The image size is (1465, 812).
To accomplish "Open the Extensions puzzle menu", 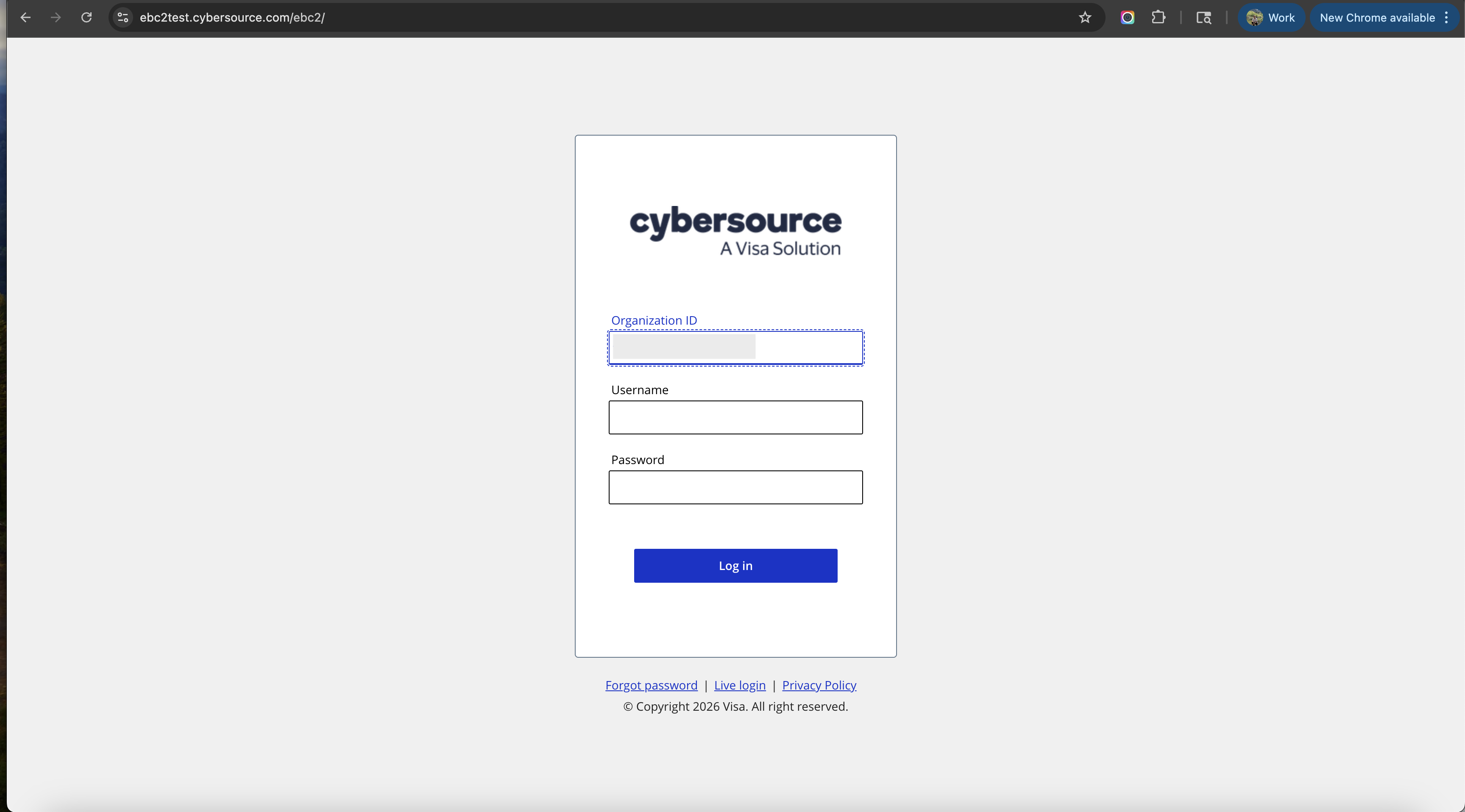I will coord(1159,18).
